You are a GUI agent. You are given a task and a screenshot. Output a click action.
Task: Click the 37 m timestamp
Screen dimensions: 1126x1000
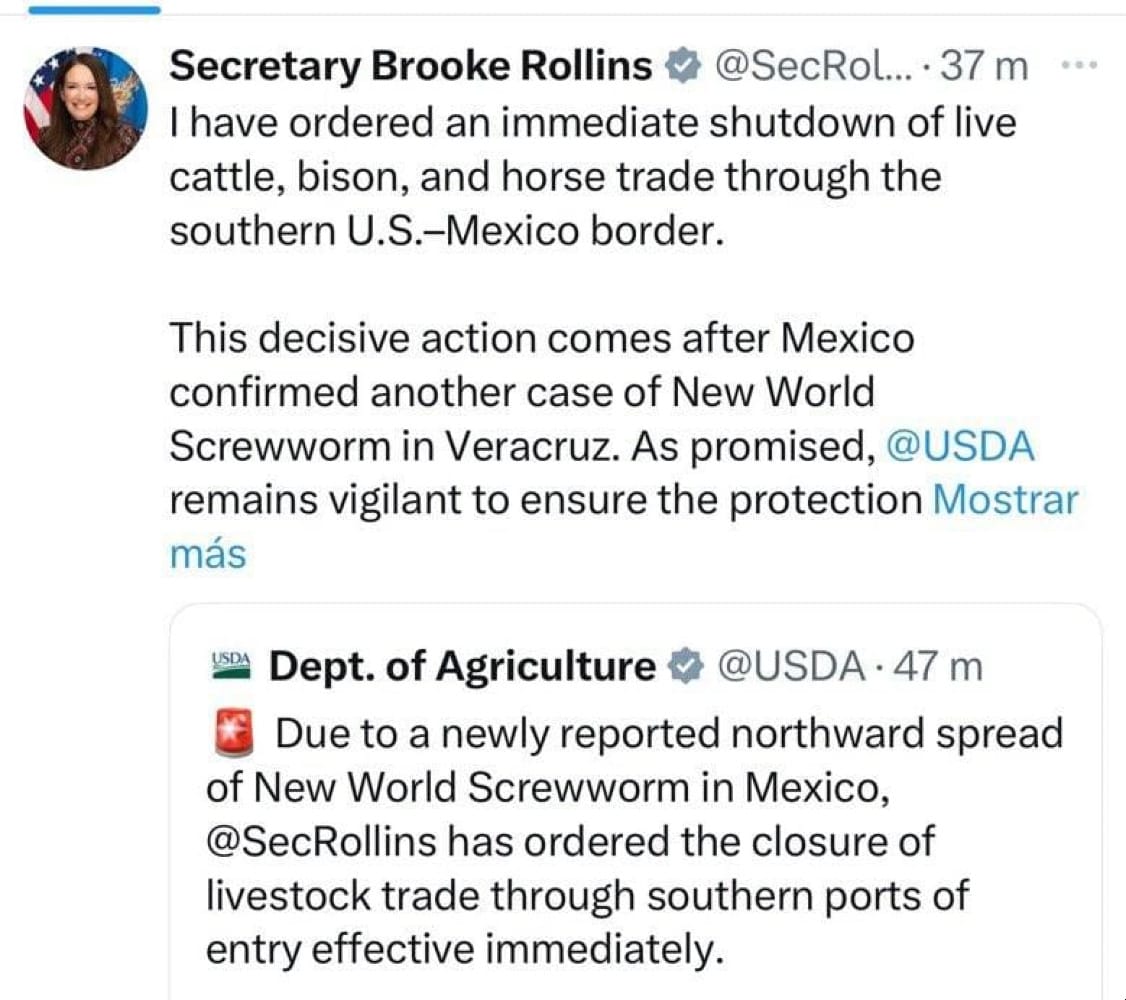point(984,66)
